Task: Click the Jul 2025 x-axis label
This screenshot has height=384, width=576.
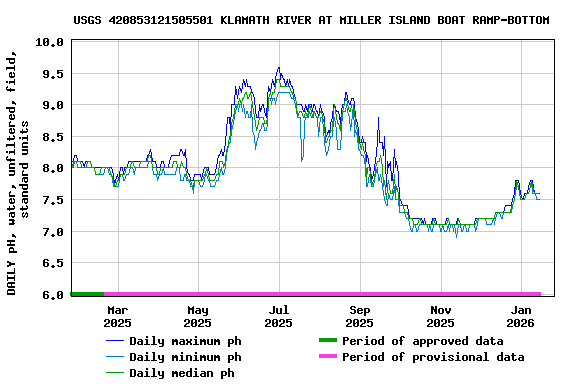Action: tap(279, 317)
